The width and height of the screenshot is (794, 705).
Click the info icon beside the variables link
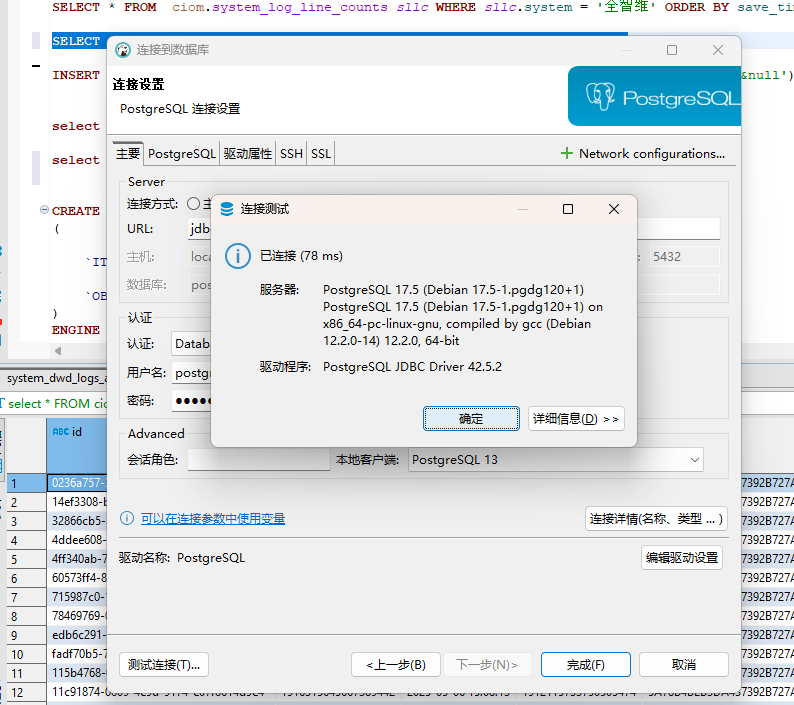(127, 518)
